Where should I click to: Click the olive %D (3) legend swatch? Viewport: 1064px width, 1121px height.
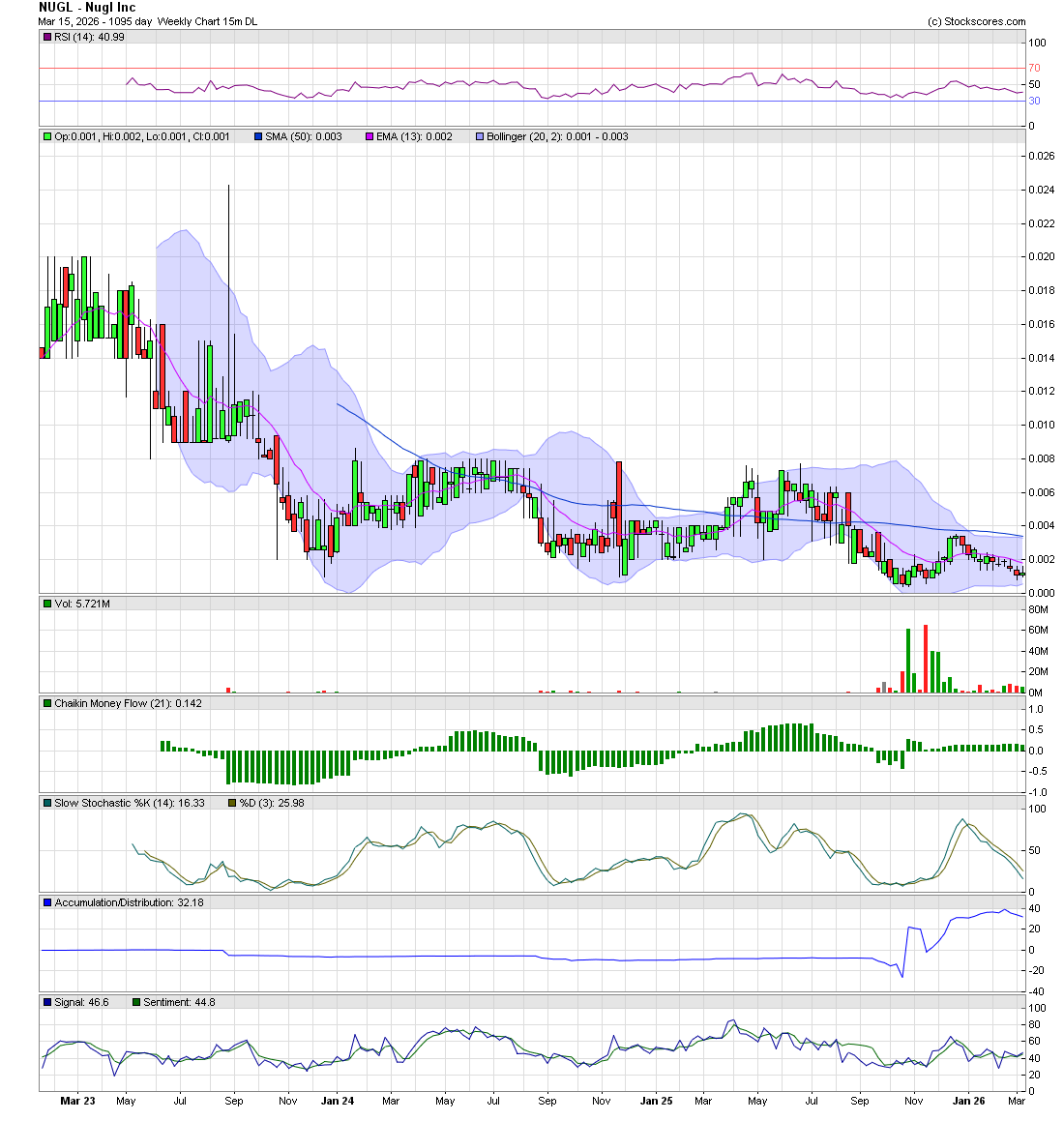pos(232,804)
